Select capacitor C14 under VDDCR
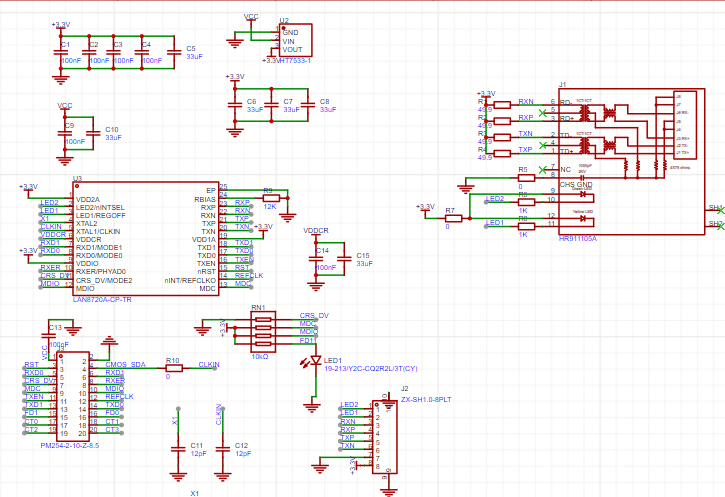Viewport: 725px width, 497px height. tap(316, 259)
